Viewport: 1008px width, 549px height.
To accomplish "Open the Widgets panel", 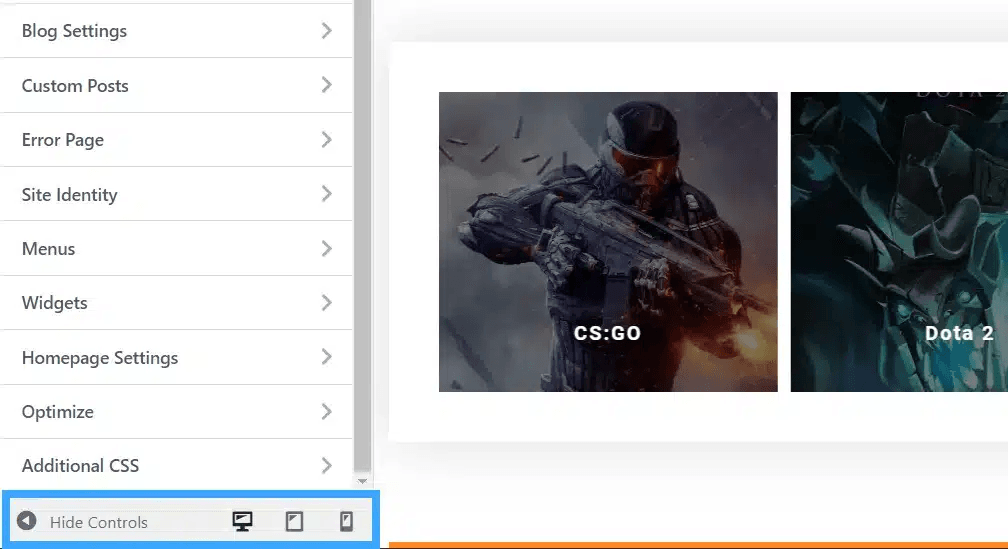I will pyautogui.click(x=176, y=303).
